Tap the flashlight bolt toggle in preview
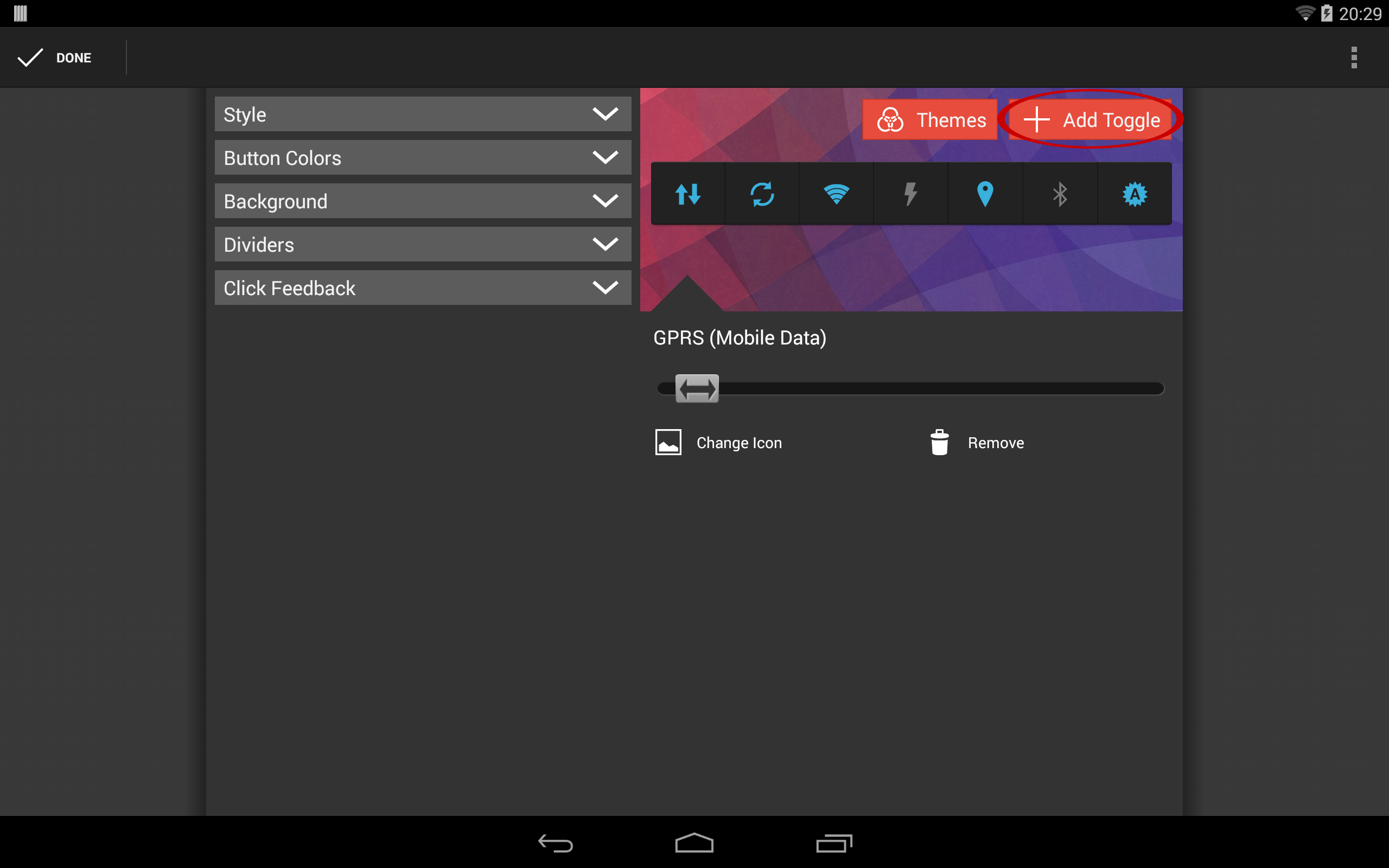This screenshot has width=1389, height=868. [911, 194]
